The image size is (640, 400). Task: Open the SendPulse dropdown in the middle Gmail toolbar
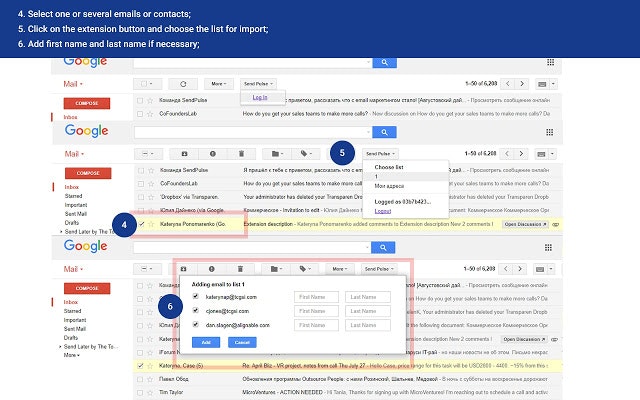coord(380,154)
